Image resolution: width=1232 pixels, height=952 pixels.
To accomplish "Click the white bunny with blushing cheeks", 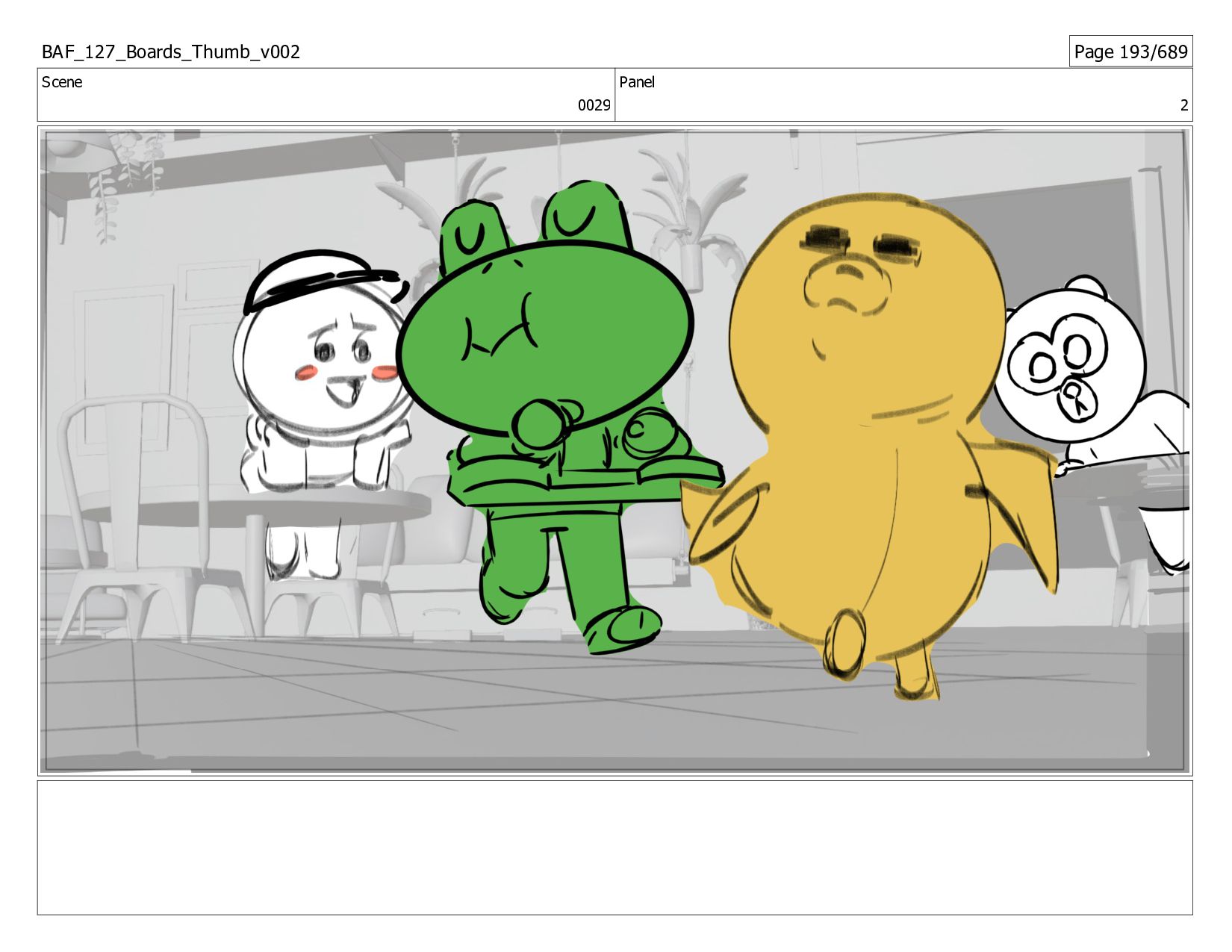I will (324, 415).
